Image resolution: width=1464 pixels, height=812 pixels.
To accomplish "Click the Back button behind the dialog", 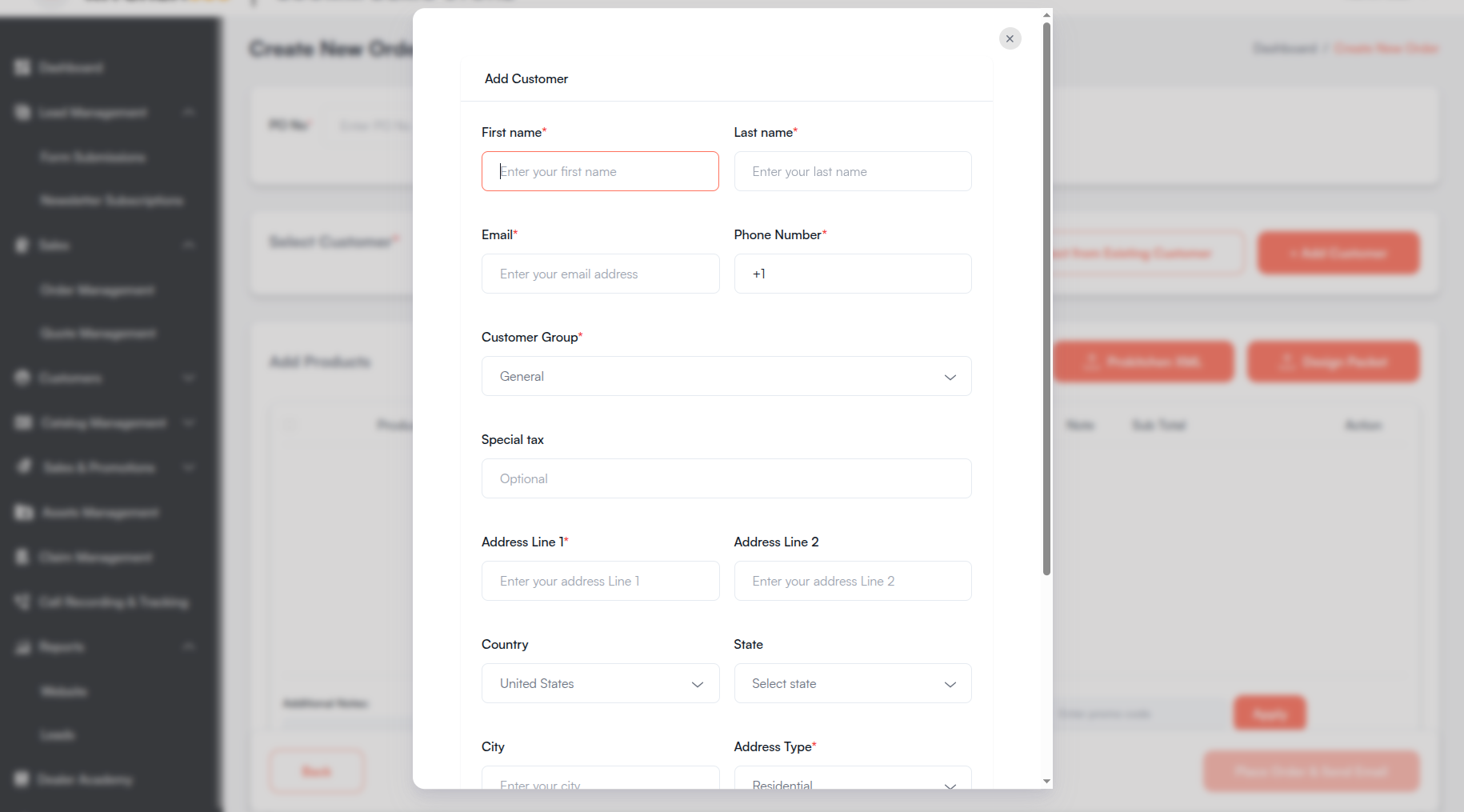I will [x=317, y=771].
